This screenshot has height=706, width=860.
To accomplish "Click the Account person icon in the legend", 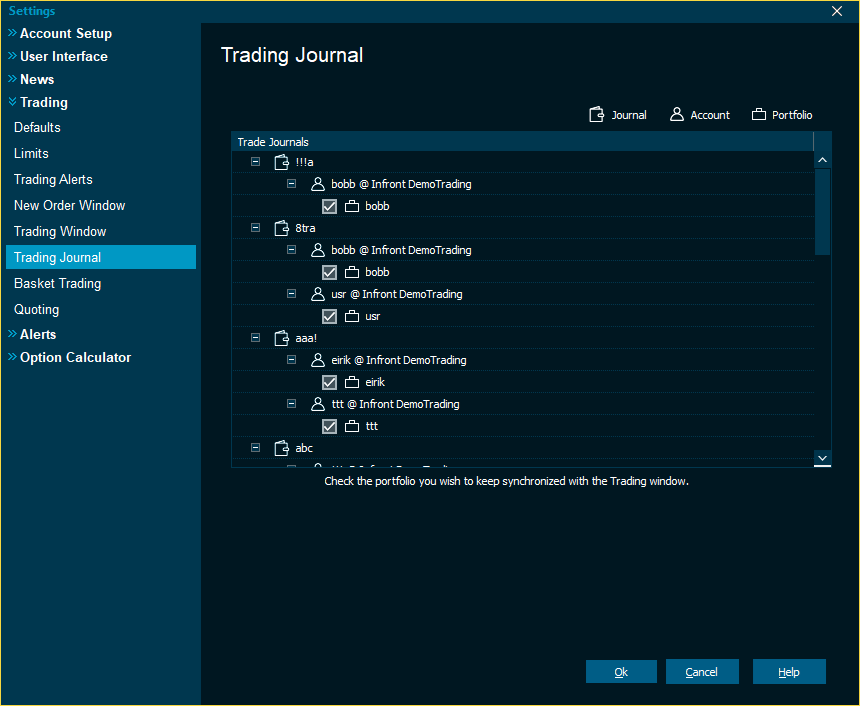I will click(x=677, y=115).
